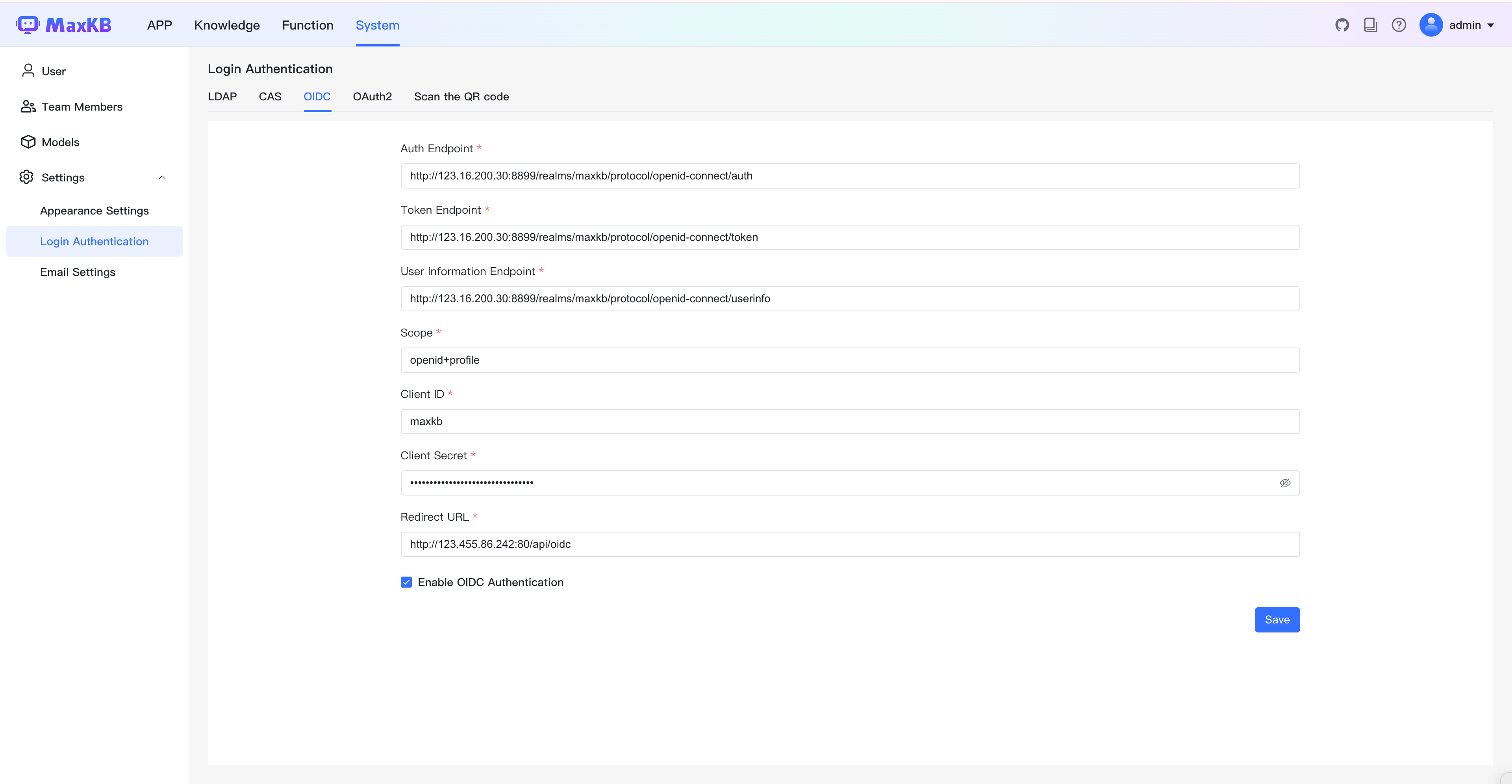Click the Models cube icon
The width and height of the screenshot is (1512, 784).
tap(28, 141)
